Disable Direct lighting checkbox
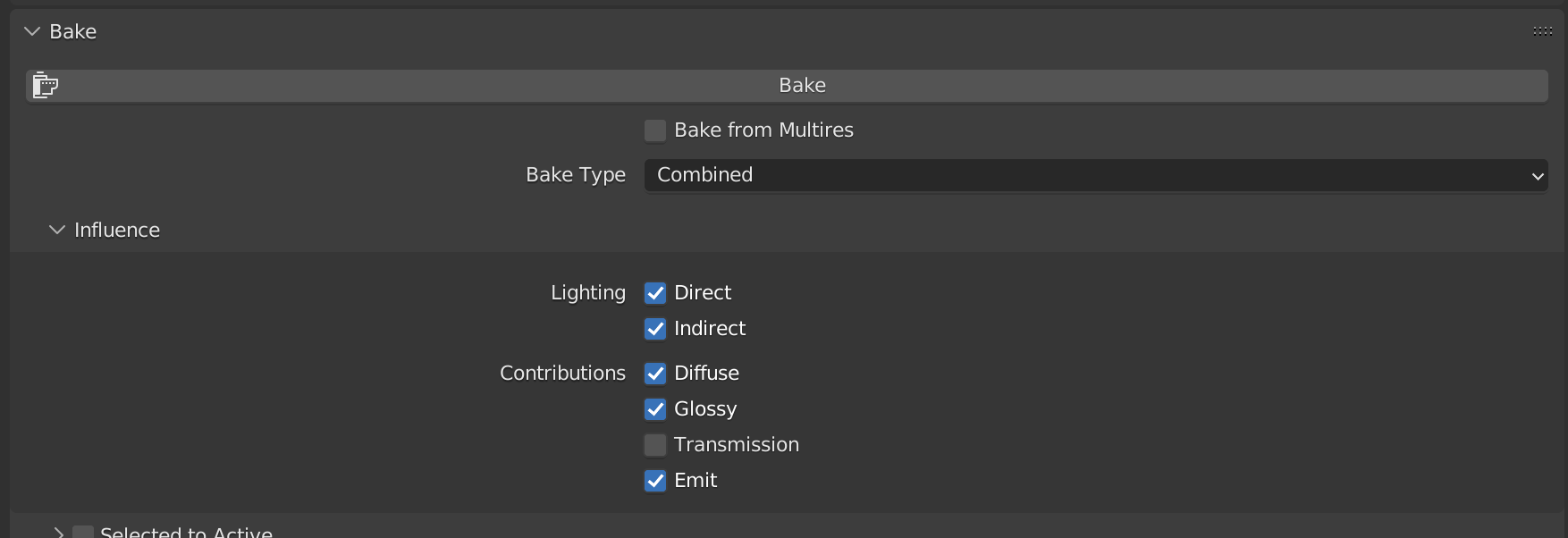Viewport: 1568px width, 538px height. [655, 293]
